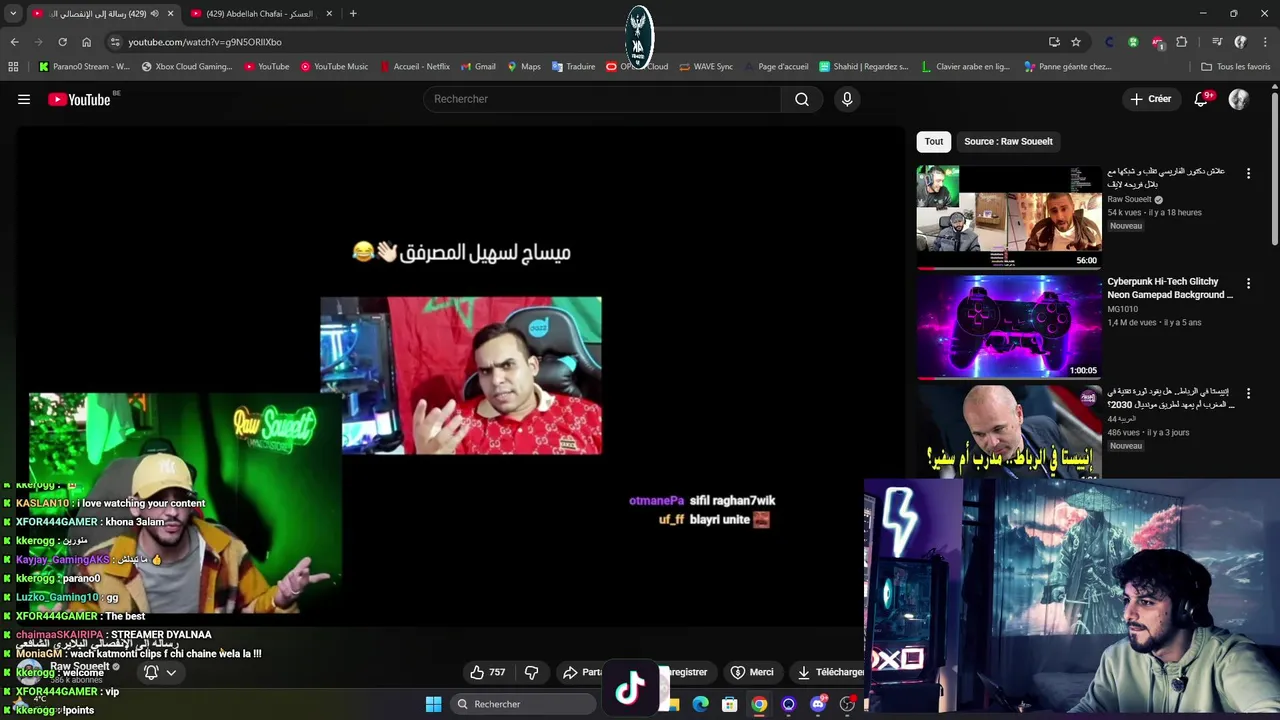Bookmark this page with the star icon
The image size is (1280, 720).
pos(1076,42)
